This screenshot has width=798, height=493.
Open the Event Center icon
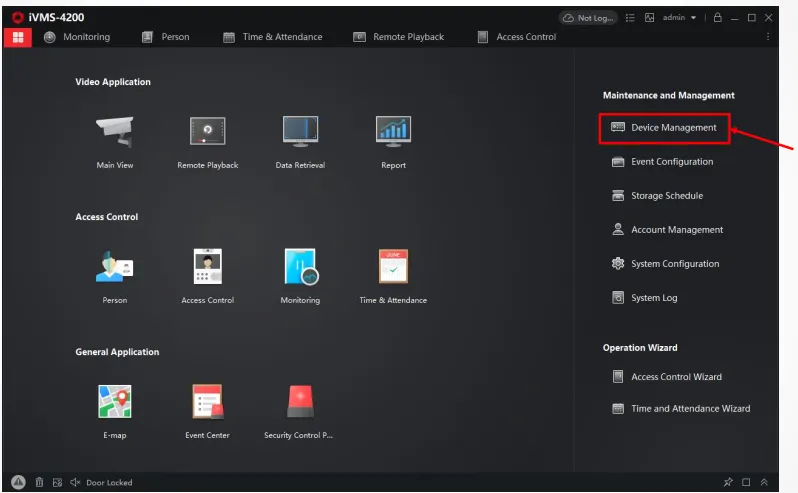point(207,402)
